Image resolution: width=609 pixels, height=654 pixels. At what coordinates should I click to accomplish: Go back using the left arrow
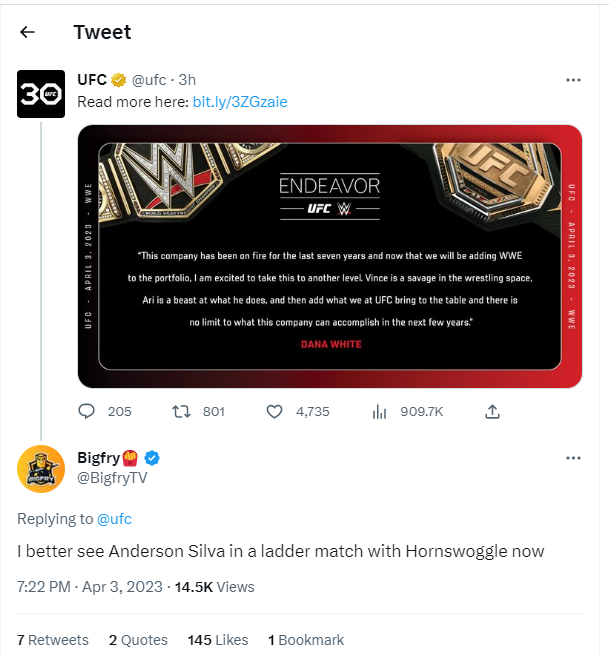tap(27, 32)
